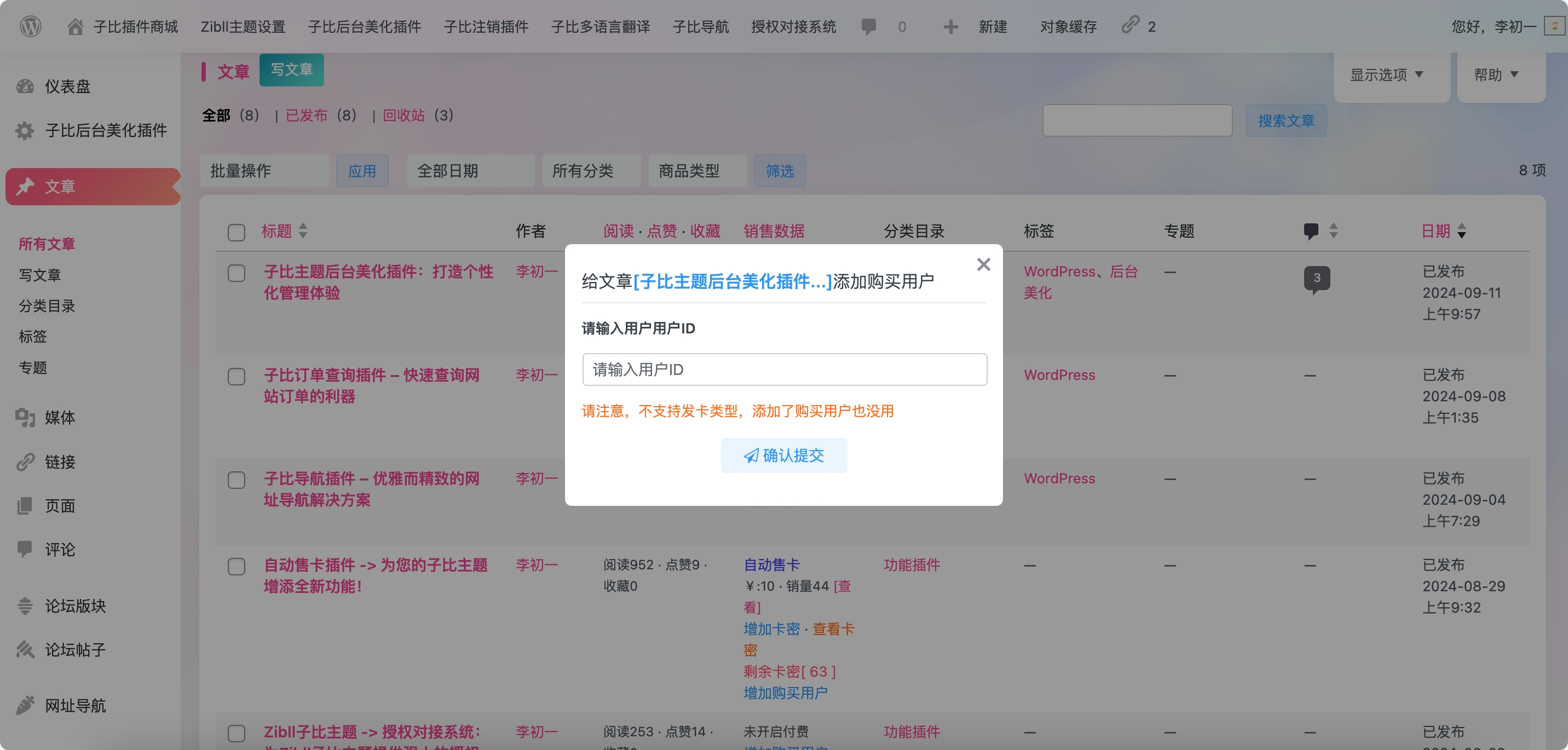
Task: Open 链接 link icon in sidebar
Action: point(25,462)
